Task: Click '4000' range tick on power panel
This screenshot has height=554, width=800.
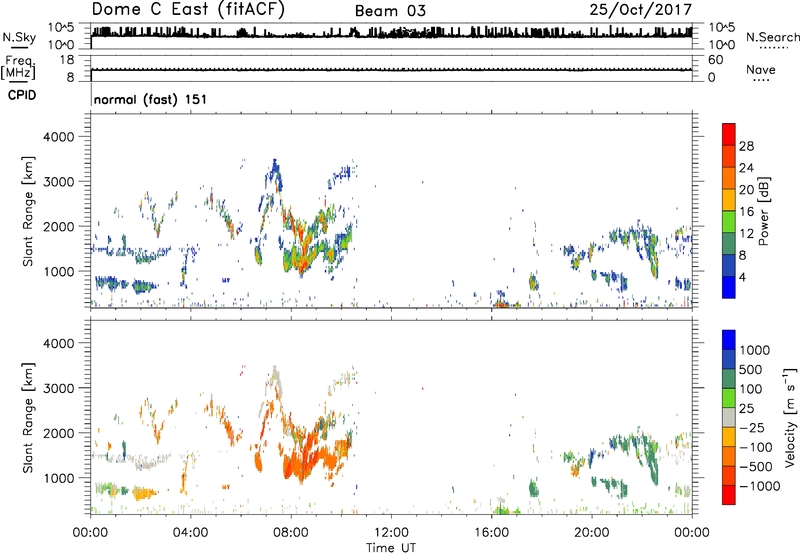Action: tap(58, 137)
